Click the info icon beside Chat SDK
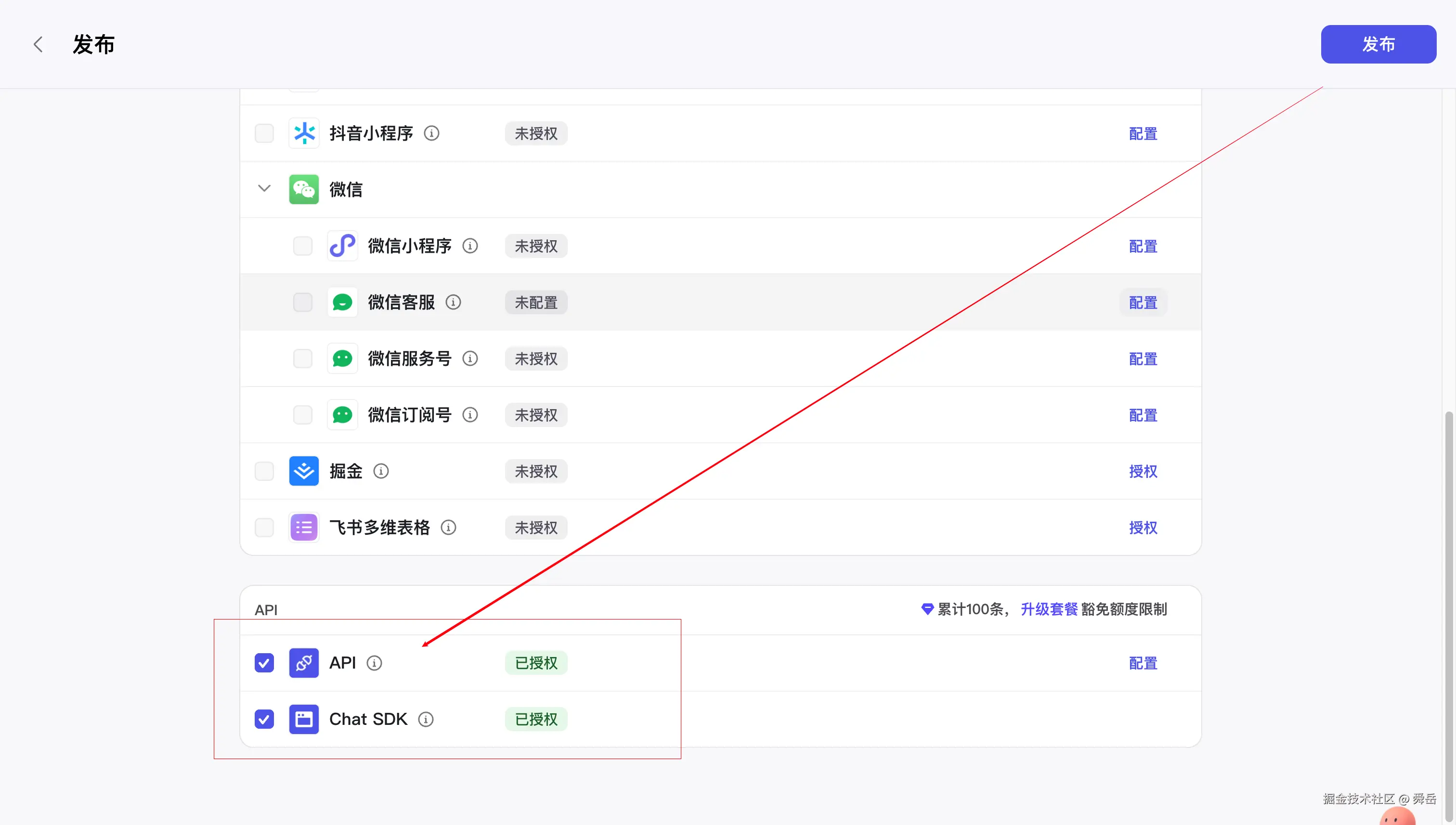The image size is (1456, 825). pyautogui.click(x=426, y=719)
